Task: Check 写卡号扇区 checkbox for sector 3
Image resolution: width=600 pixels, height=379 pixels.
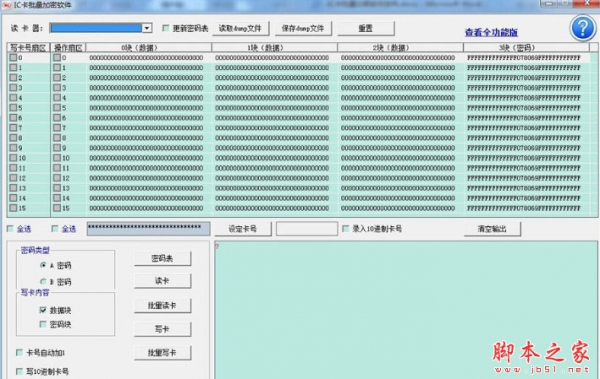Action: coord(13,88)
